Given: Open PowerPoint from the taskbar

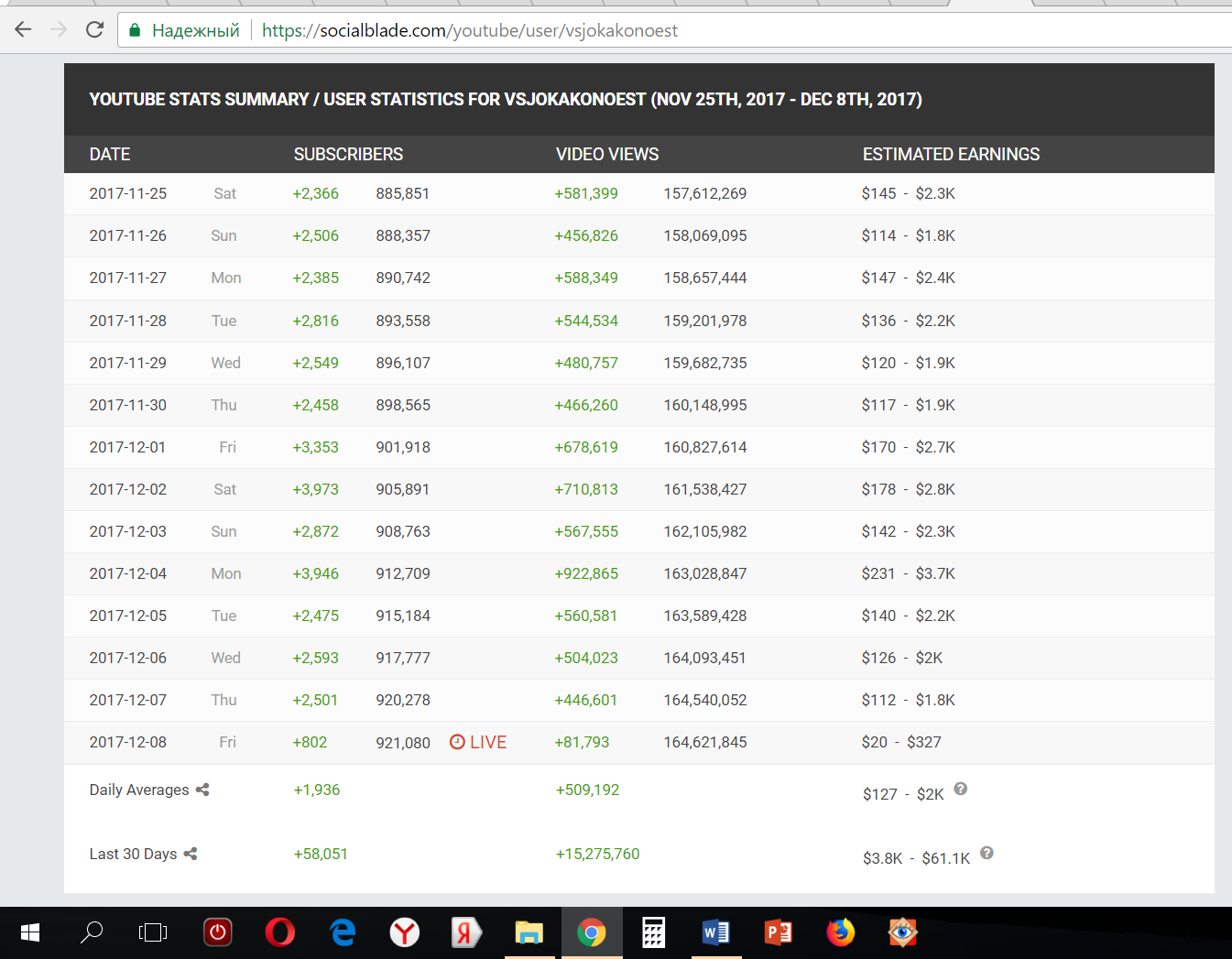Looking at the screenshot, I should tap(778, 932).
